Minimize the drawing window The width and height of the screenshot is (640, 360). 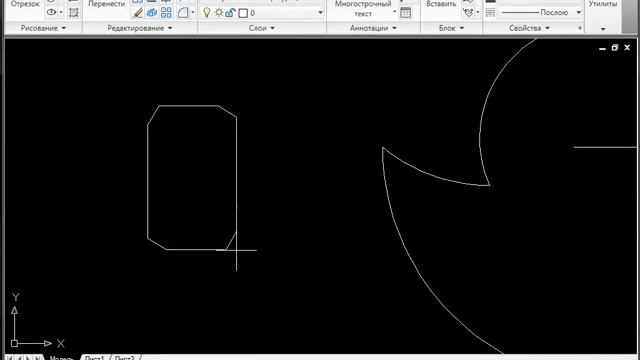point(602,48)
